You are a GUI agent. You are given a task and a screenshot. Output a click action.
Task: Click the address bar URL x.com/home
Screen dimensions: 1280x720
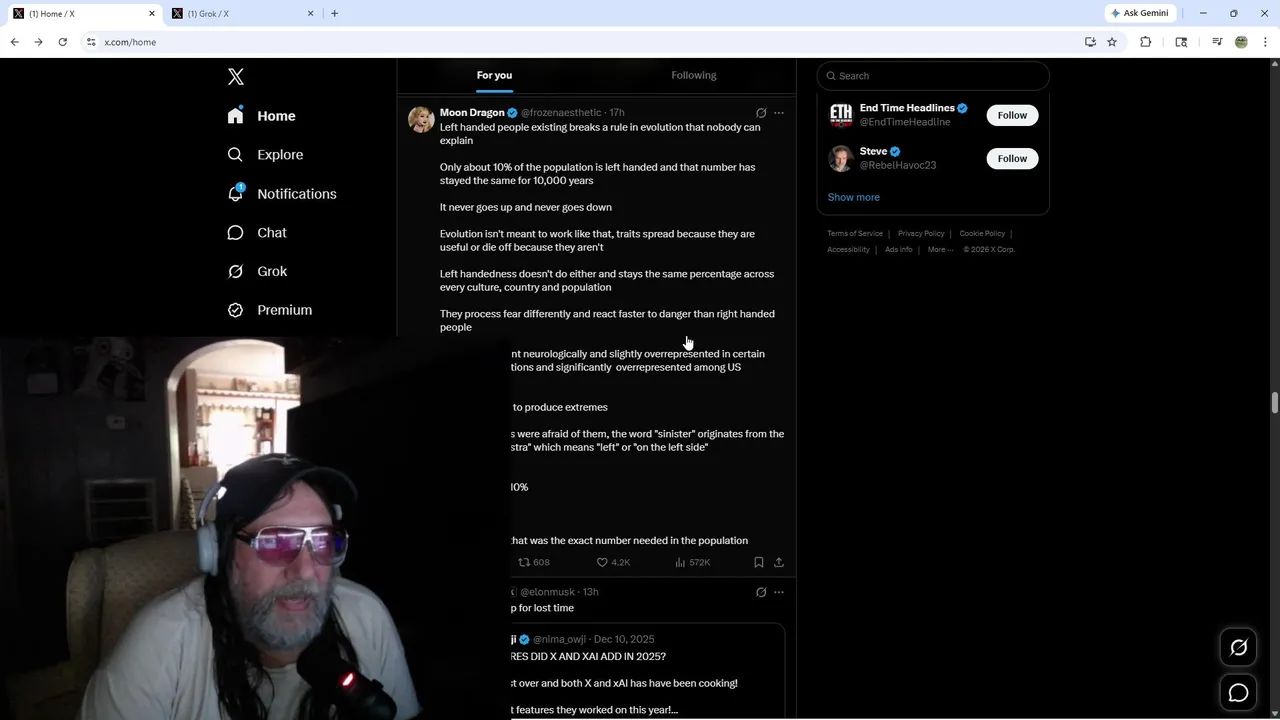130,42
